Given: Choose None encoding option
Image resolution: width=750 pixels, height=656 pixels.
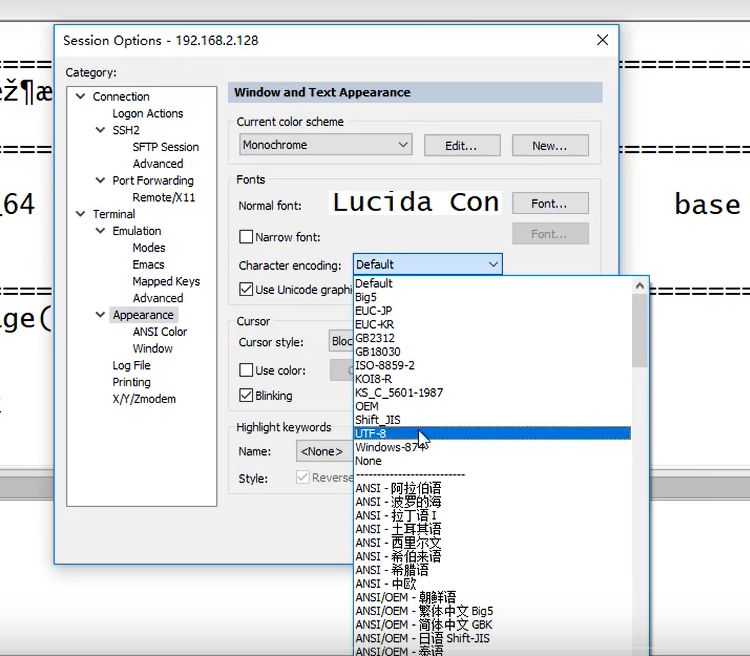Looking at the screenshot, I should coord(492,461).
